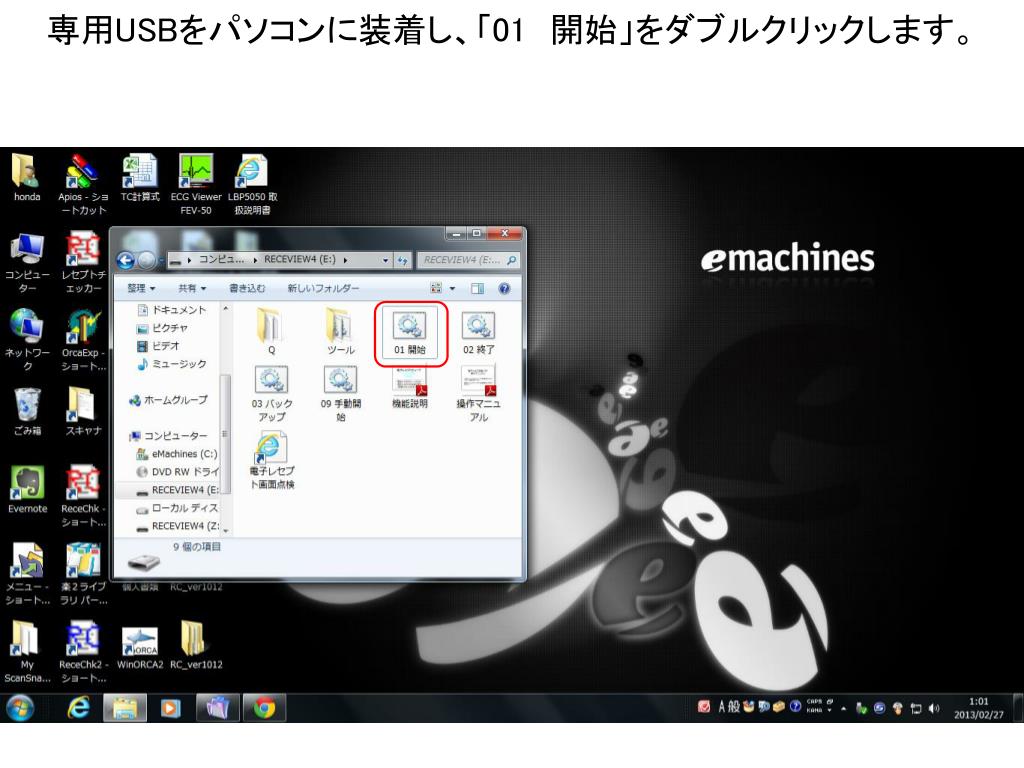1024x768 pixels.
Task: Select eMachines (C:) drive
Action: [176, 454]
